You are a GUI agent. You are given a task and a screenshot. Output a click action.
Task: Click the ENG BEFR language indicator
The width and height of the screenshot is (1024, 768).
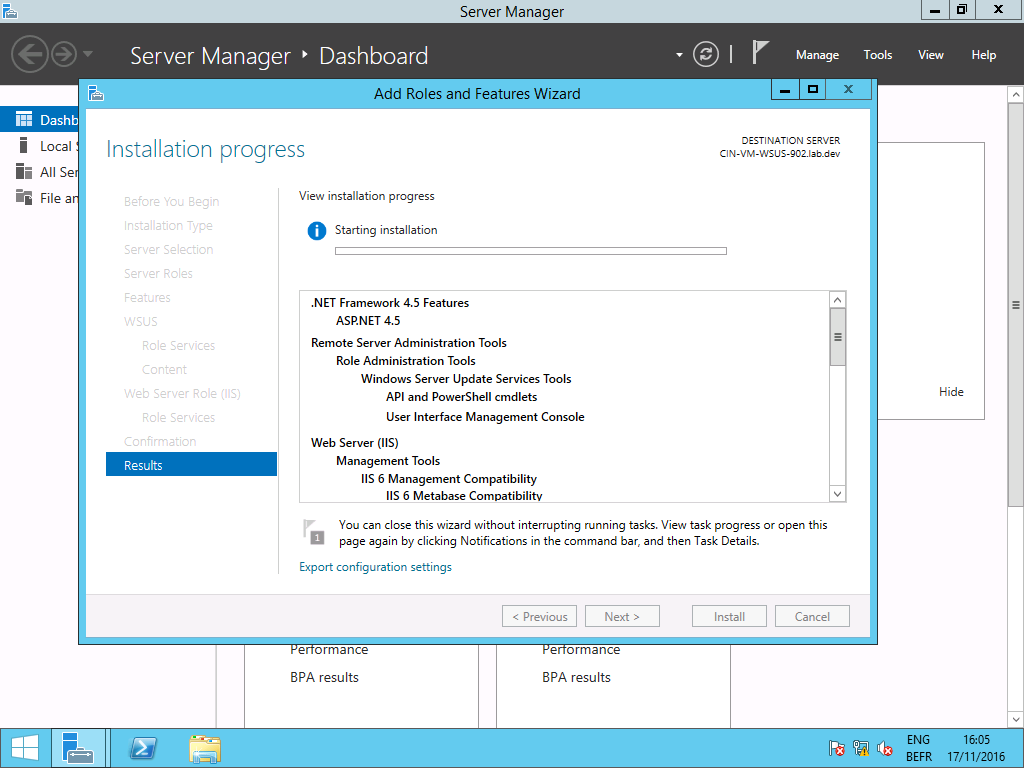pyautogui.click(x=918, y=748)
